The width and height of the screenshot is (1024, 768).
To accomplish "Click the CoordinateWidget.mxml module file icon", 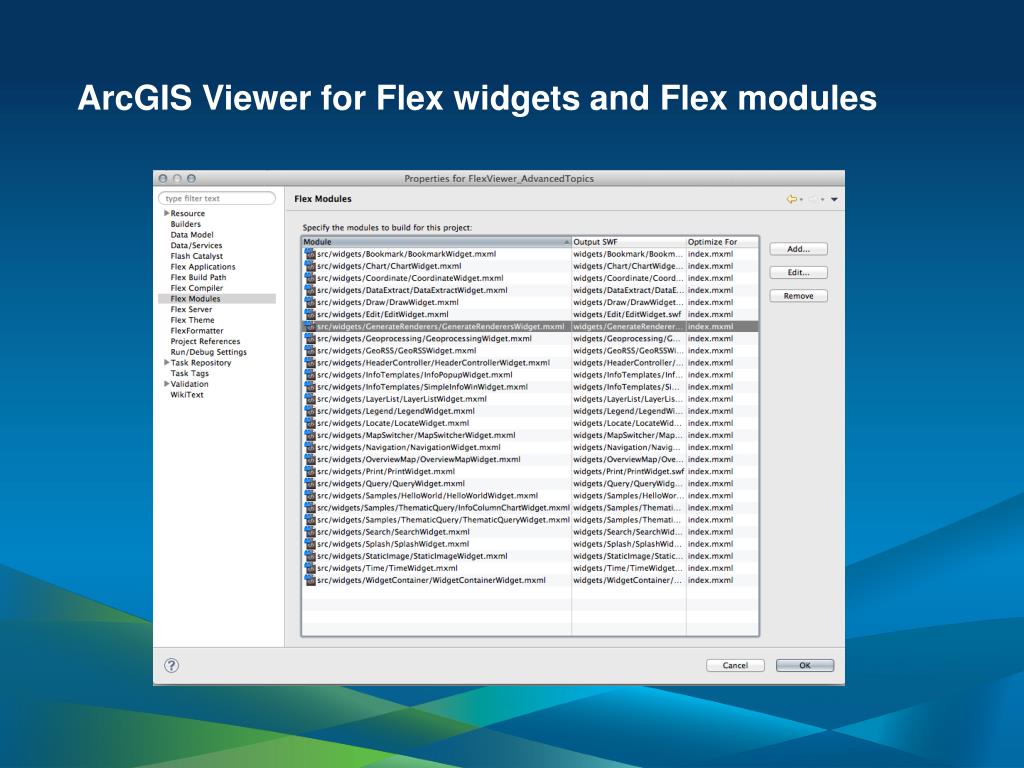I will [310, 278].
